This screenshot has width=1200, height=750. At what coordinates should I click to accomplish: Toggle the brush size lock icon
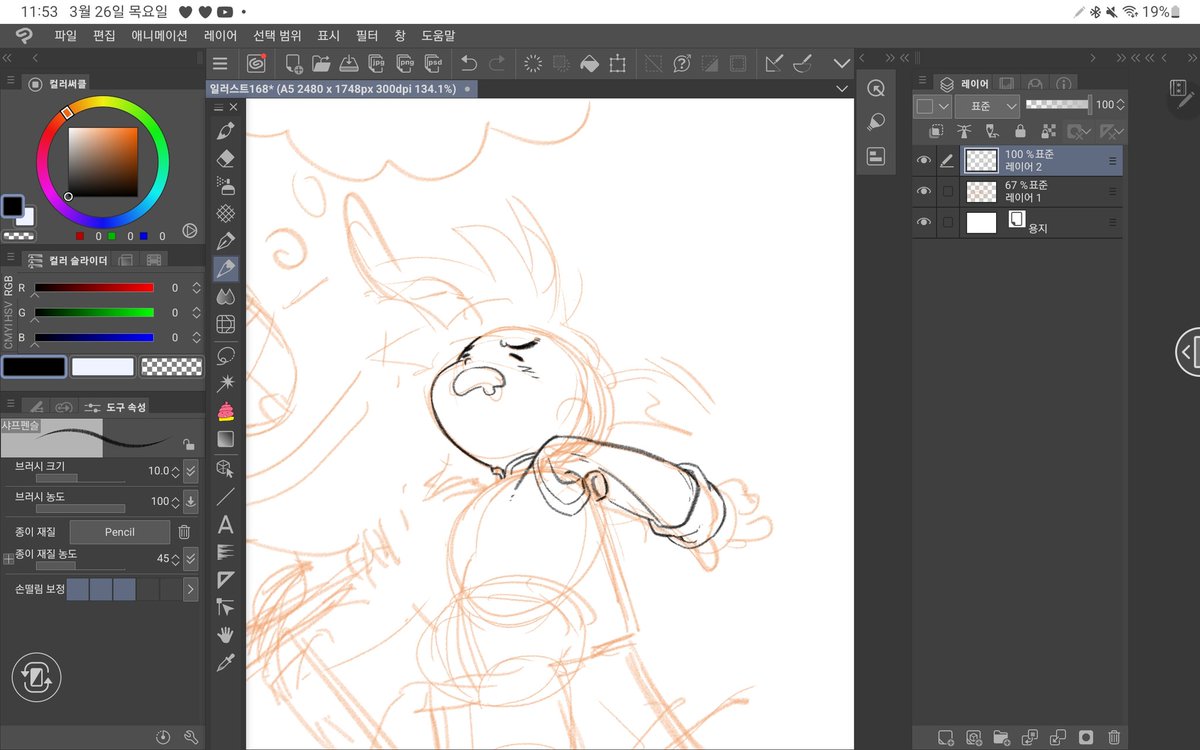(x=188, y=444)
